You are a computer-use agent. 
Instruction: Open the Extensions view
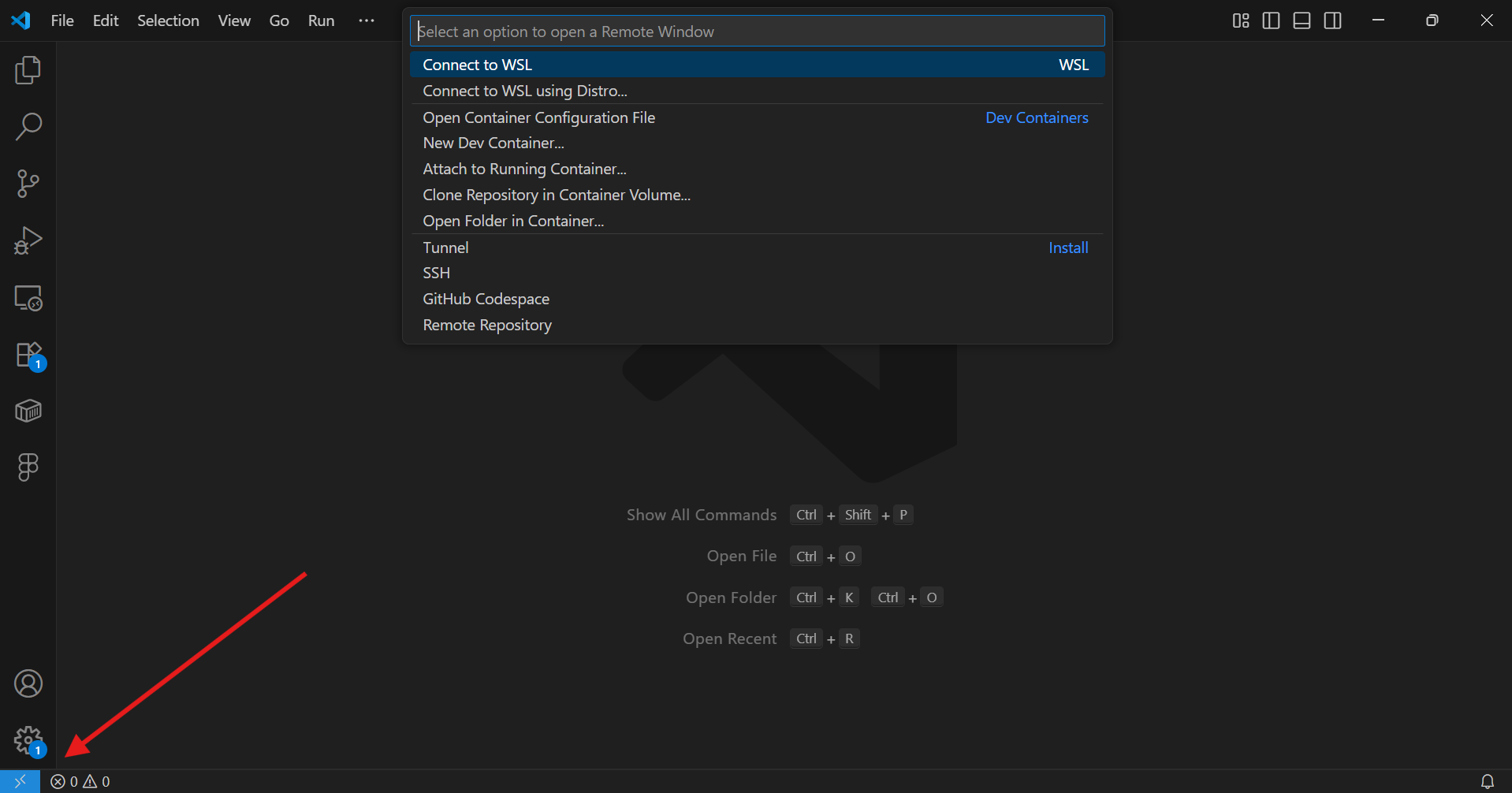click(x=28, y=355)
